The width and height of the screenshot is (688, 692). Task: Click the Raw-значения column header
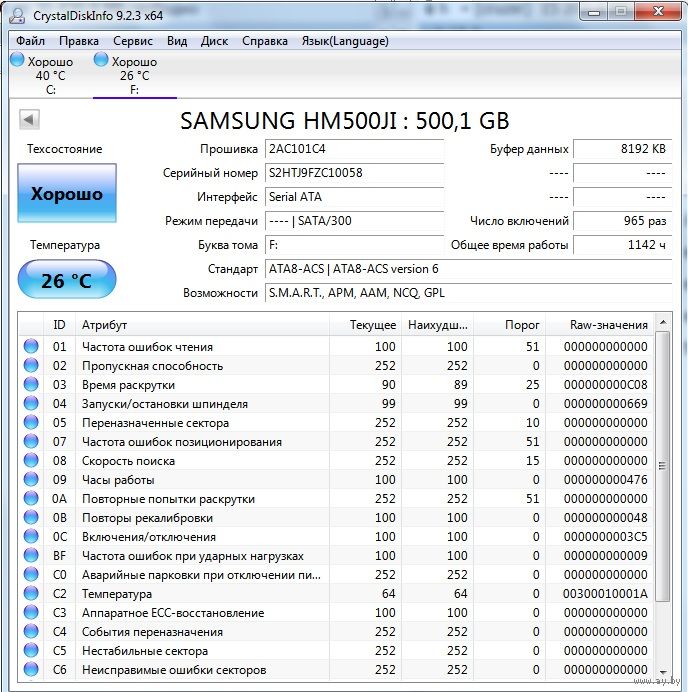coord(599,325)
